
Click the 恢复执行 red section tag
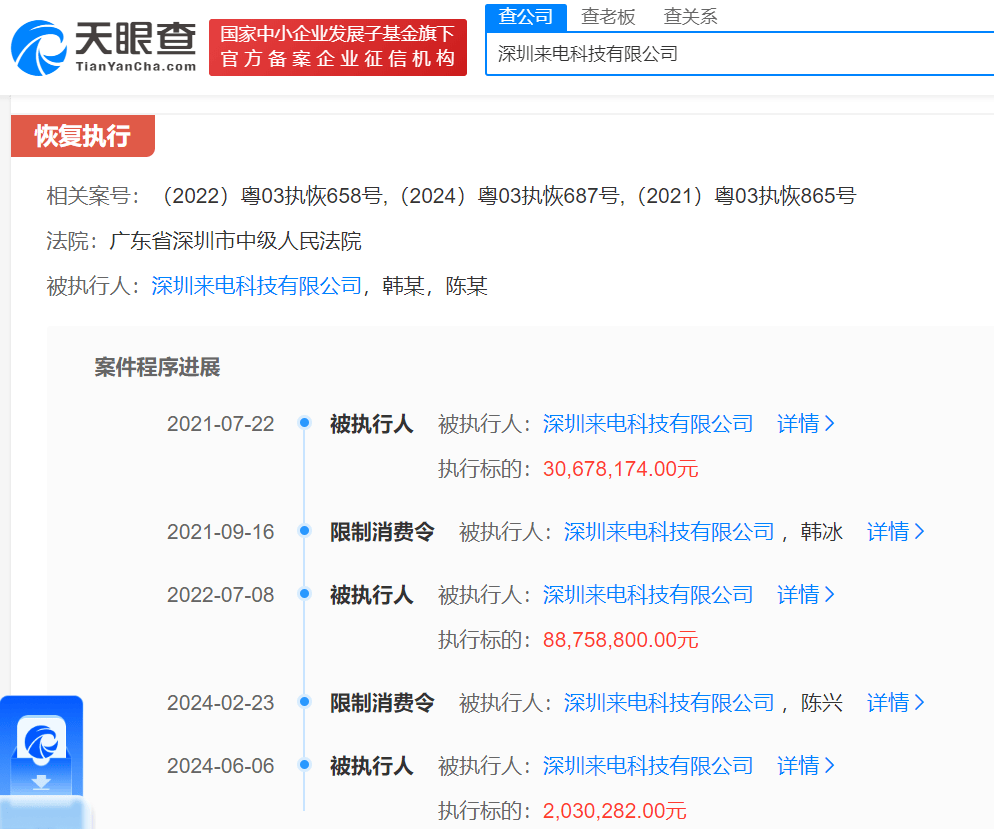[83, 136]
